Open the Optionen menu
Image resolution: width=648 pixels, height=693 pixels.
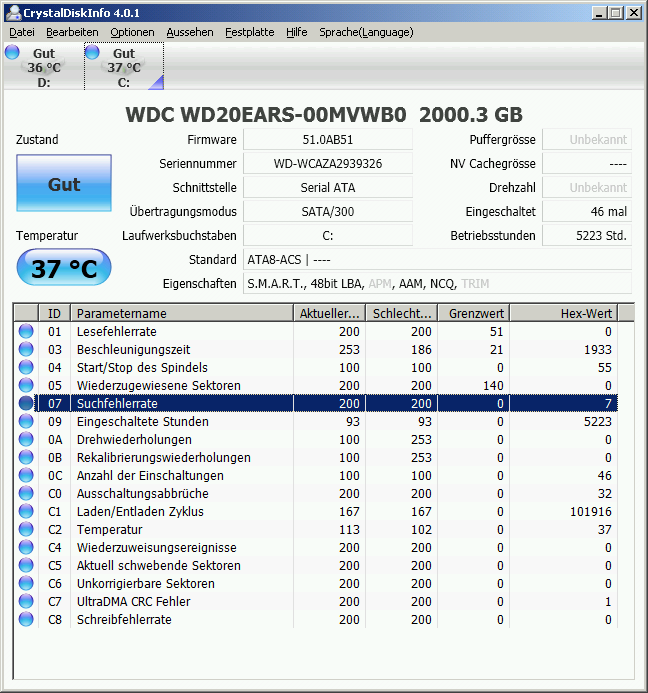click(x=132, y=32)
